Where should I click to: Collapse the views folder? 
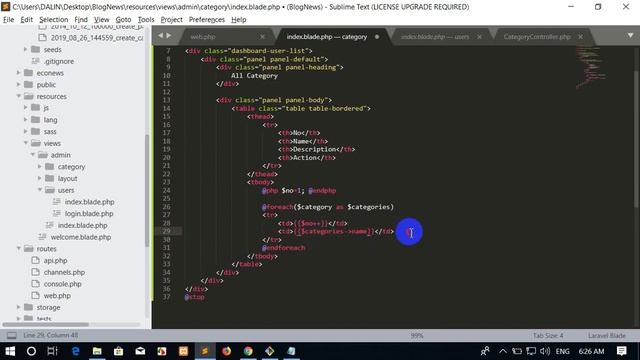click(x=25, y=143)
